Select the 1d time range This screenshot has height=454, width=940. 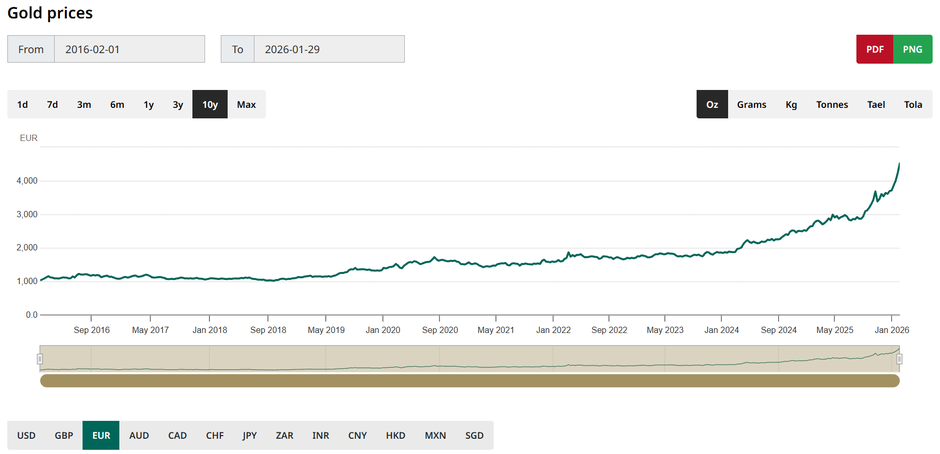tap(22, 105)
